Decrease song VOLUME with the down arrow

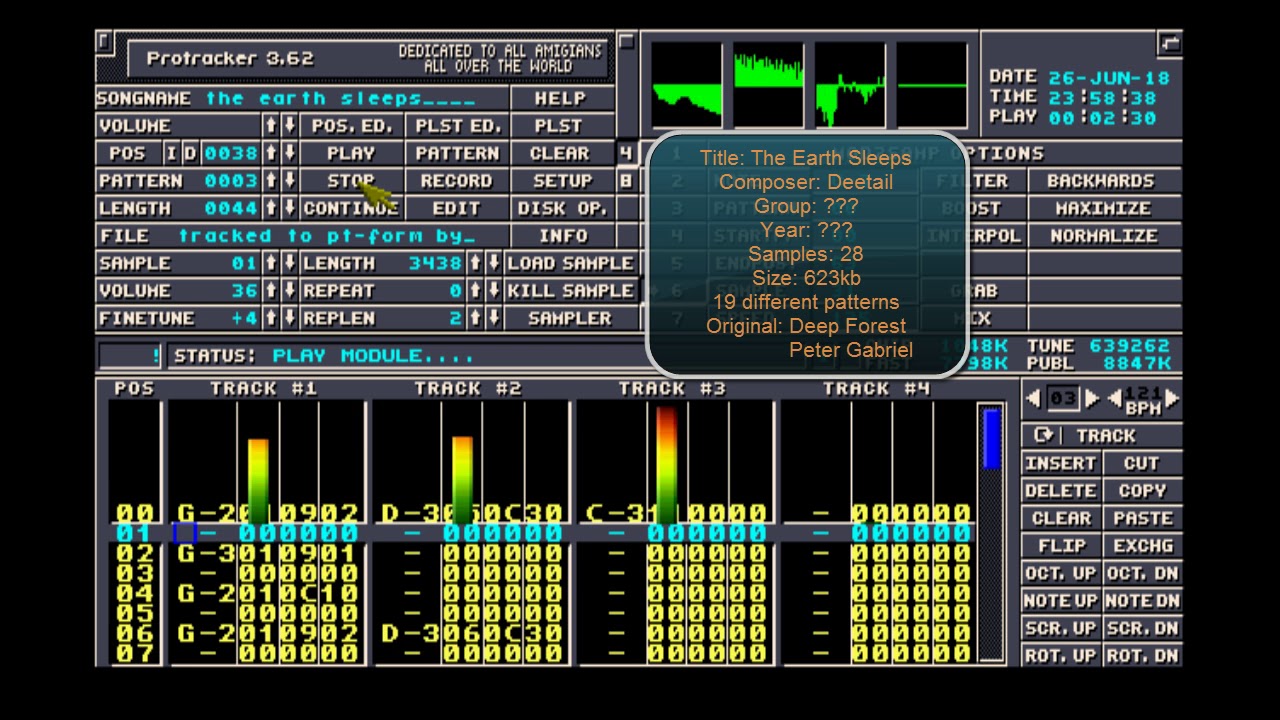289,126
